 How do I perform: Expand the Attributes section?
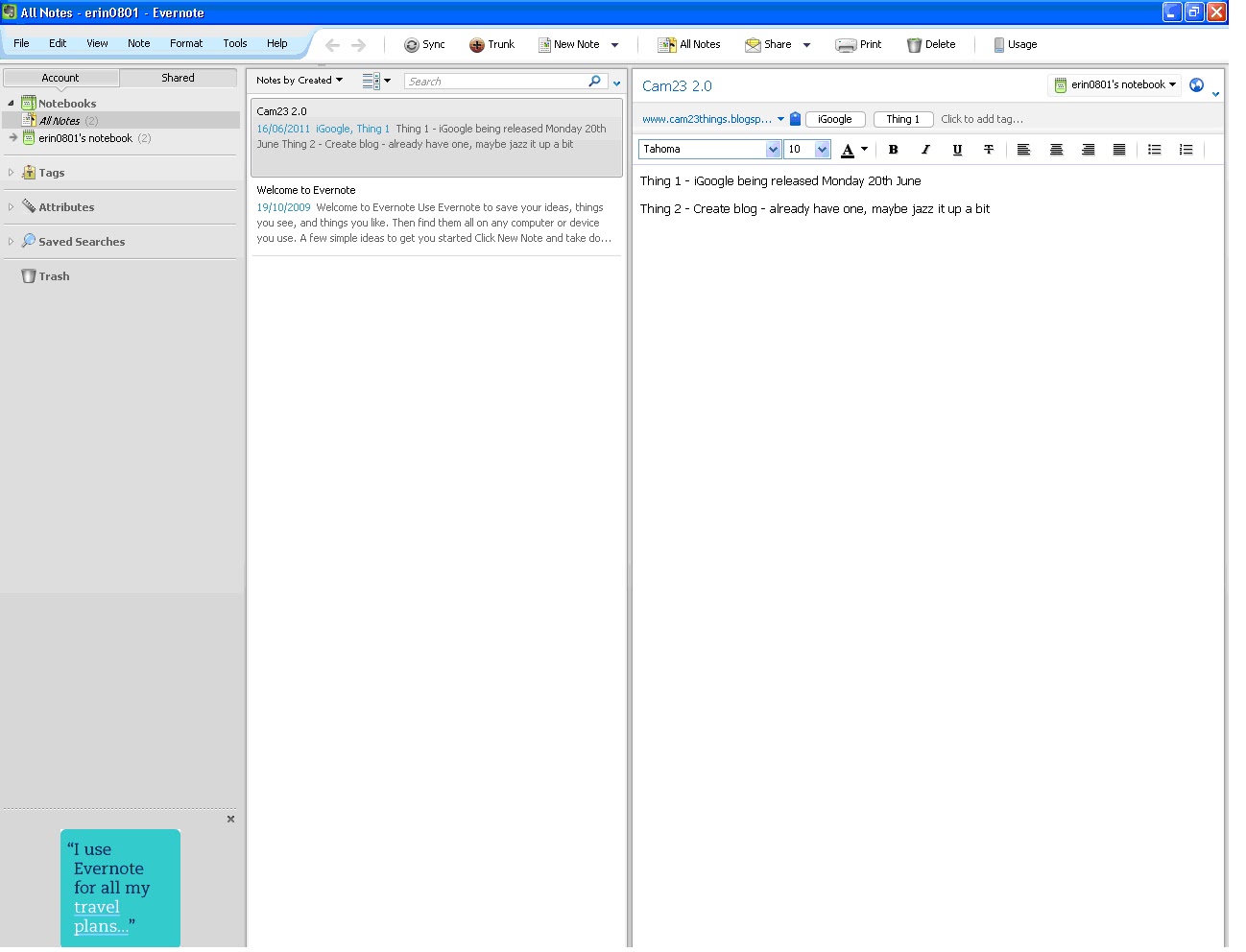(x=11, y=207)
